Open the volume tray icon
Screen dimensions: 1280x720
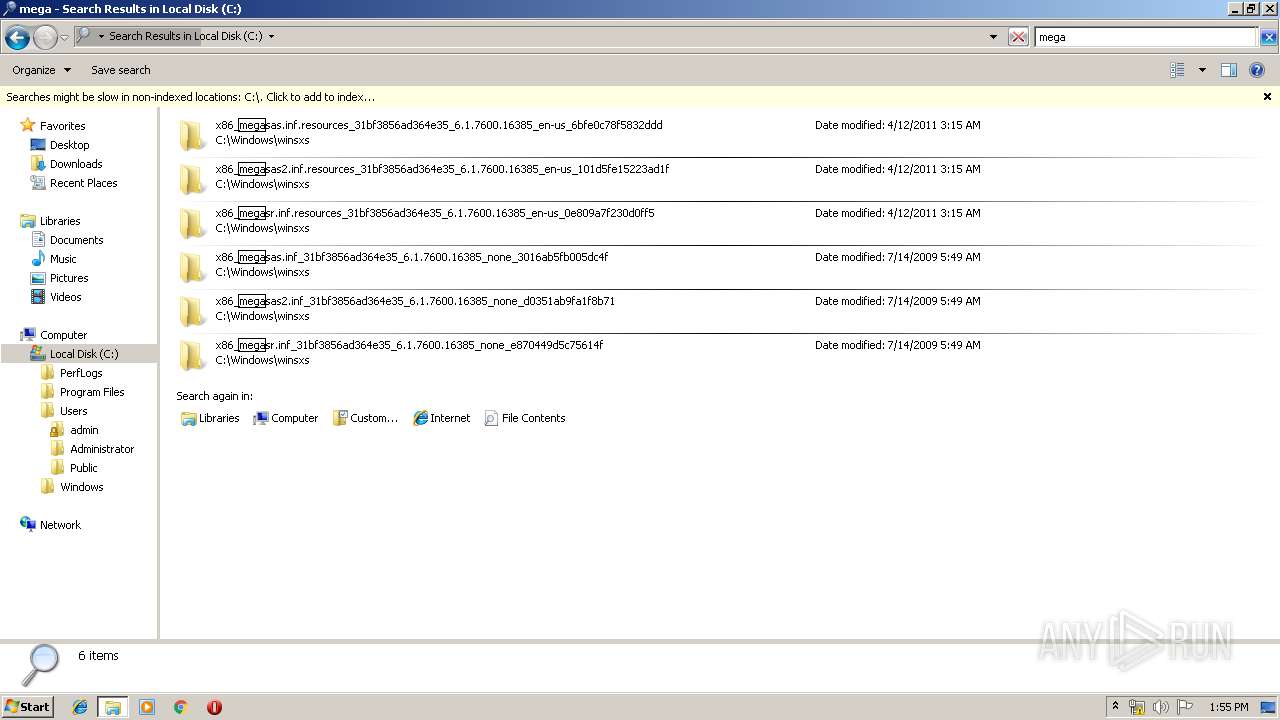[x=1161, y=707]
